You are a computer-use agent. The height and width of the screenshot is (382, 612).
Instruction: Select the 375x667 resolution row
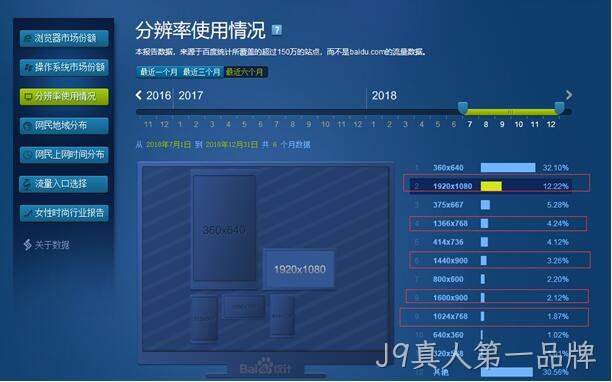pyautogui.click(x=492, y=205)
